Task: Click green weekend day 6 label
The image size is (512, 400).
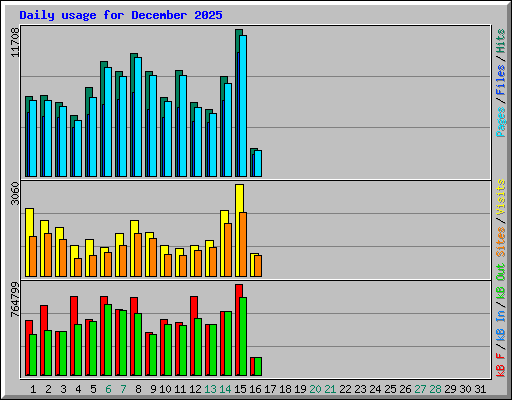Action: click(x=108, y=389)
